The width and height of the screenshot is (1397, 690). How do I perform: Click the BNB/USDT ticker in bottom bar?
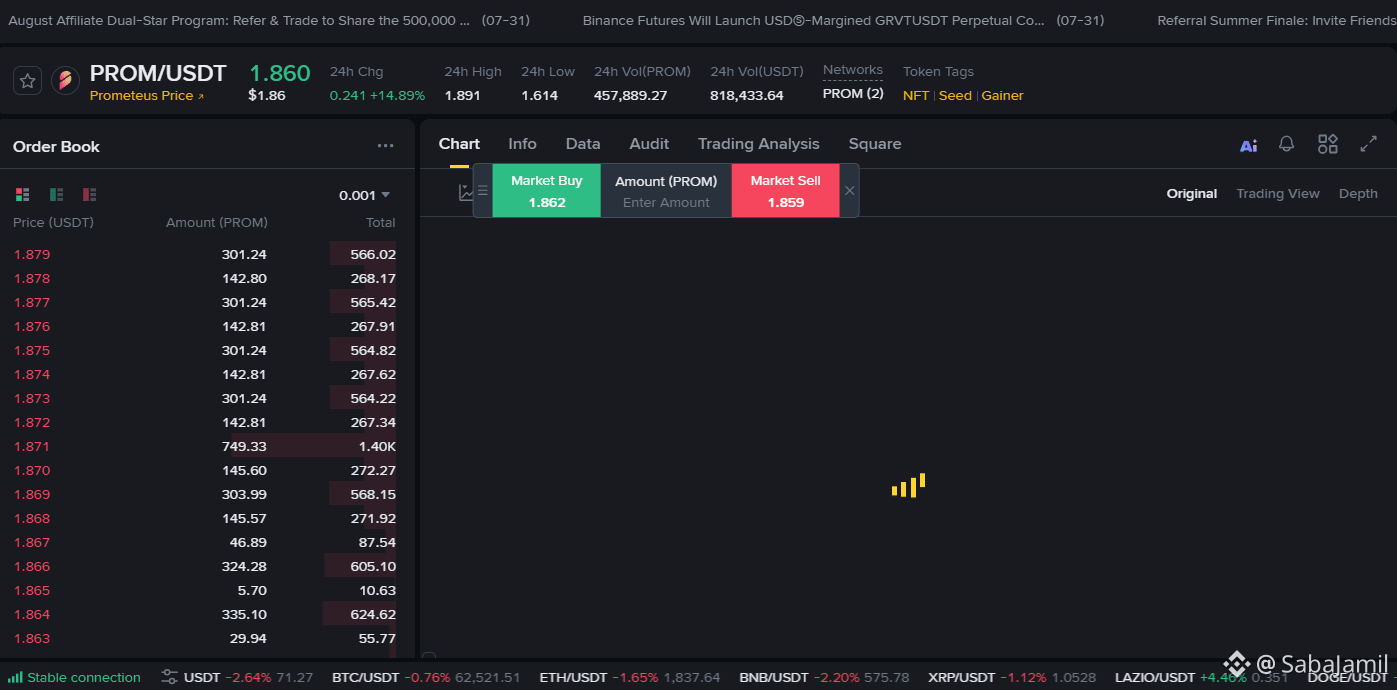click(x=824, y=677)
